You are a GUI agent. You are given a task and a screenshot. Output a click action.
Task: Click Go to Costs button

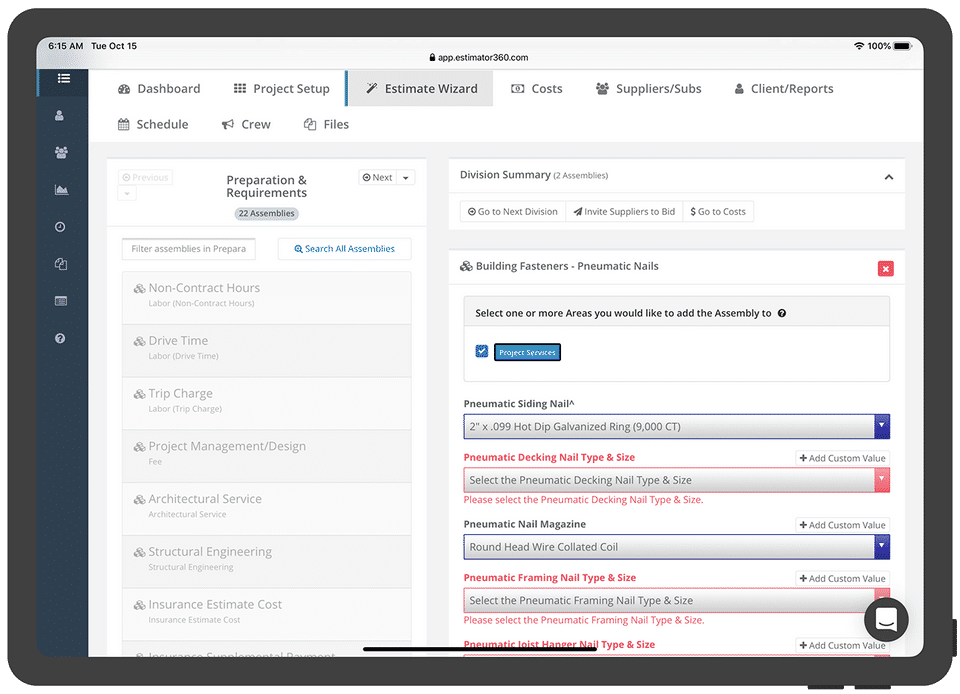(x=718, y=212)
